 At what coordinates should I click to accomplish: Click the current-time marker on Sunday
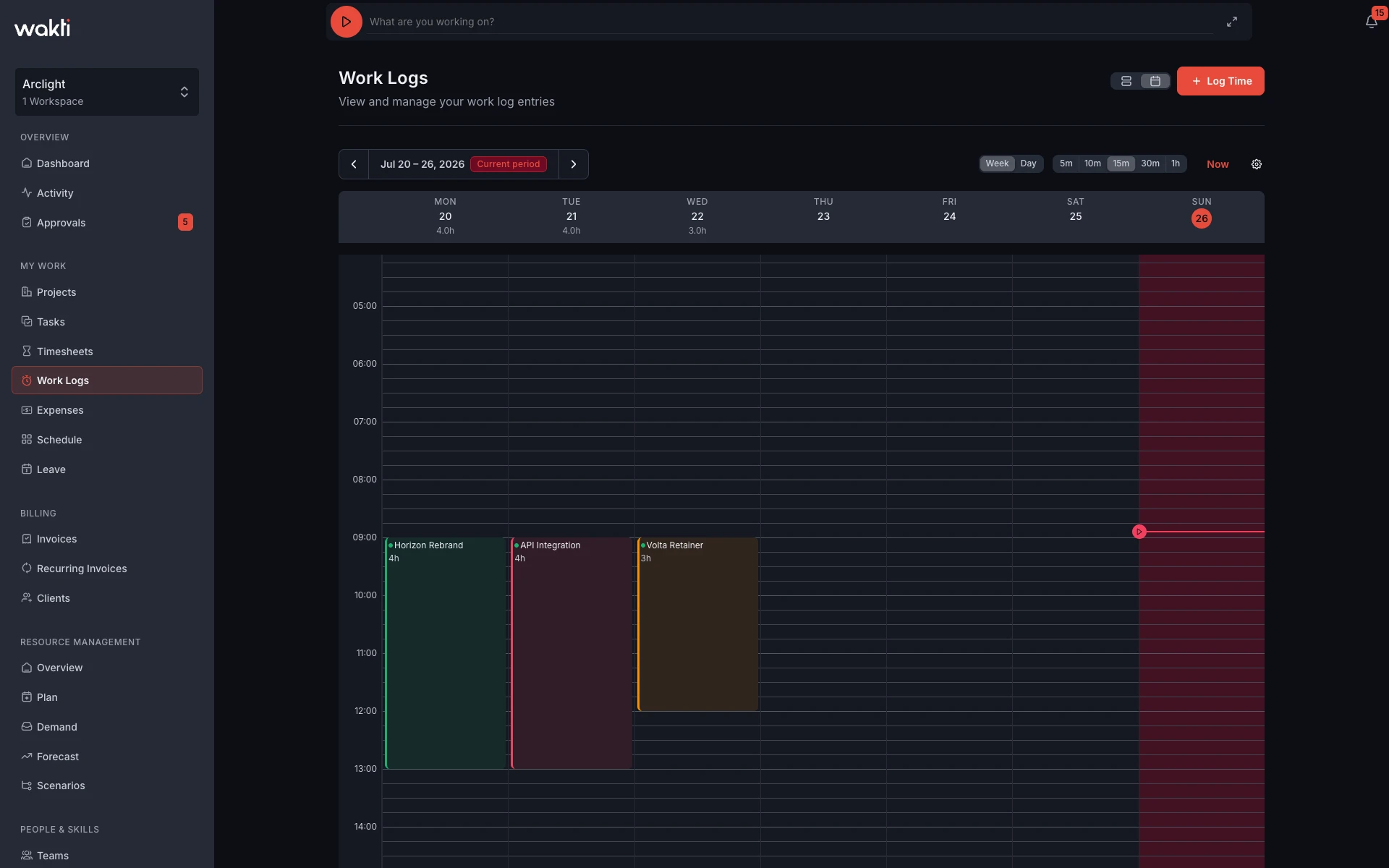(x=1139, y=532)
